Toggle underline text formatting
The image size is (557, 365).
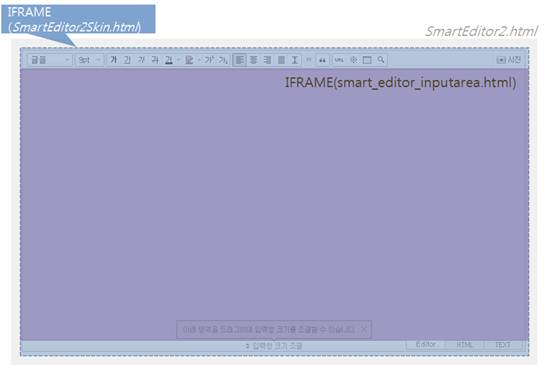pyautogui.click(x=128, y=60)
